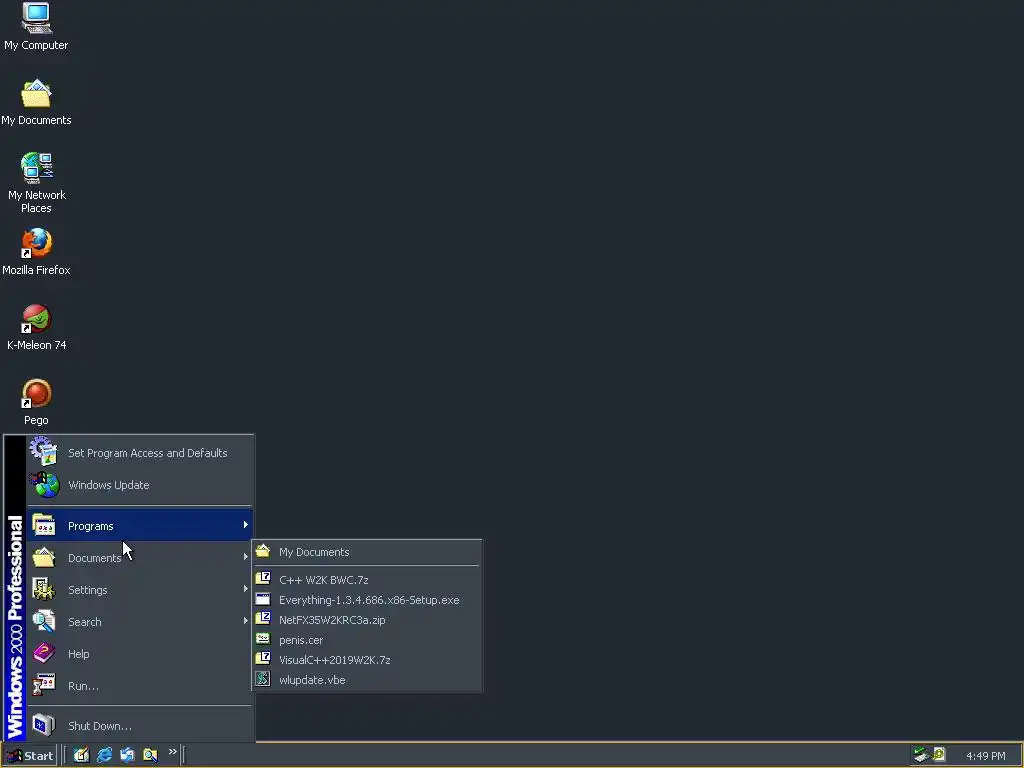Open My Documents in the recent documents submenu
The width and height of the screenshot is (1024, 768).
(366, 552)
